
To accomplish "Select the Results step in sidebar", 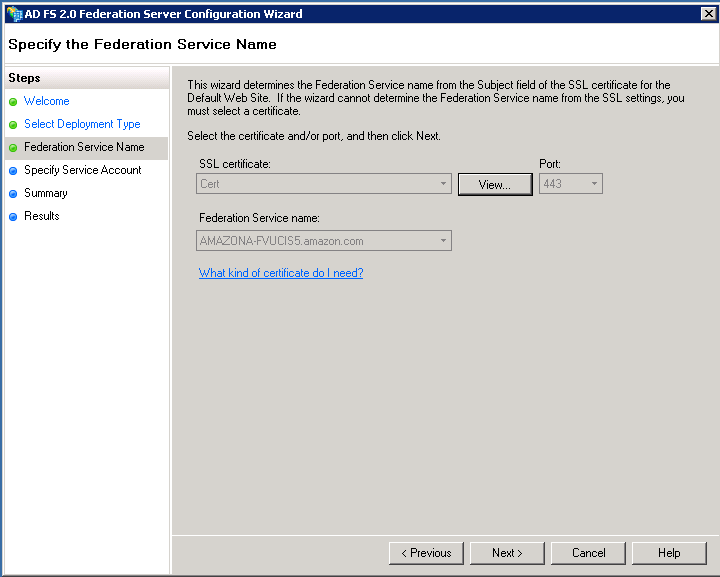I will coord(41,216).
